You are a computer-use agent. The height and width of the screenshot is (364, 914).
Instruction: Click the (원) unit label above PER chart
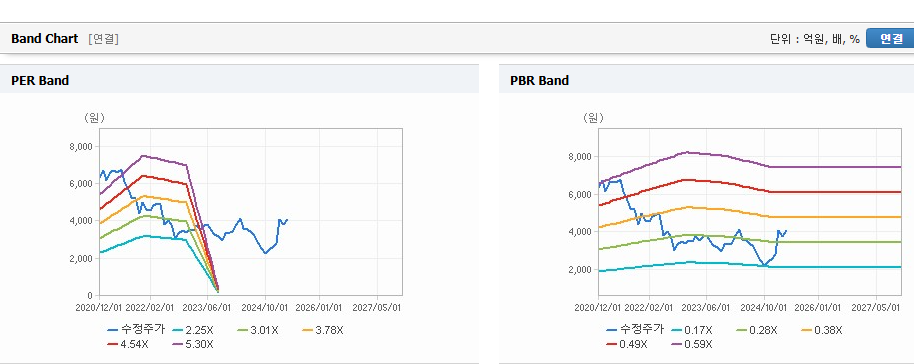(95, 117)
